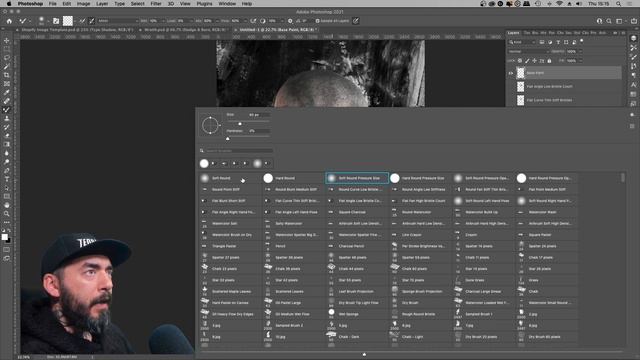Image resolution: width=640 pixels, height=360 pixels.
Task: Open the Plugins menu
Action: point(204,4)
